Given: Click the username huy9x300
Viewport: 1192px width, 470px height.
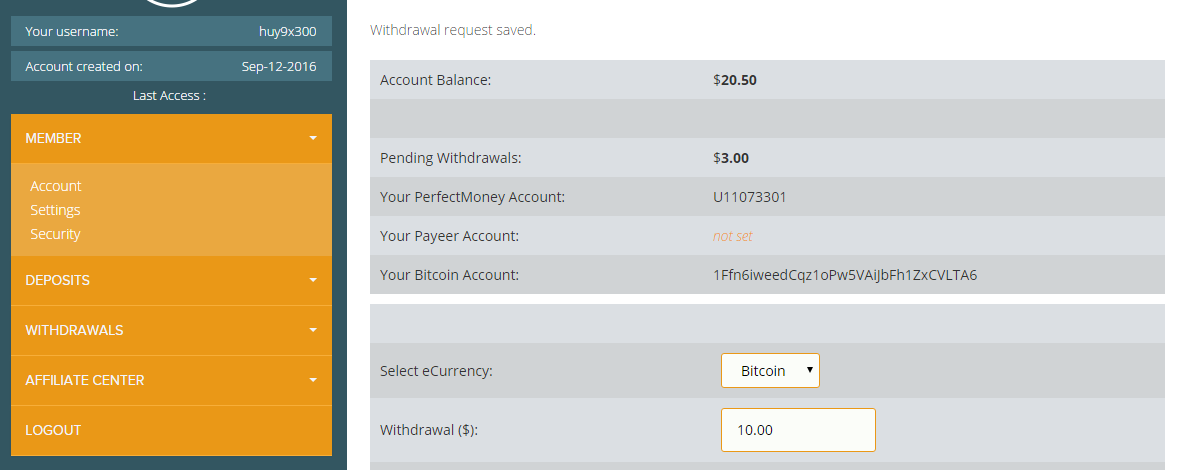Looking at the screenshot, I should click(287, 31).
